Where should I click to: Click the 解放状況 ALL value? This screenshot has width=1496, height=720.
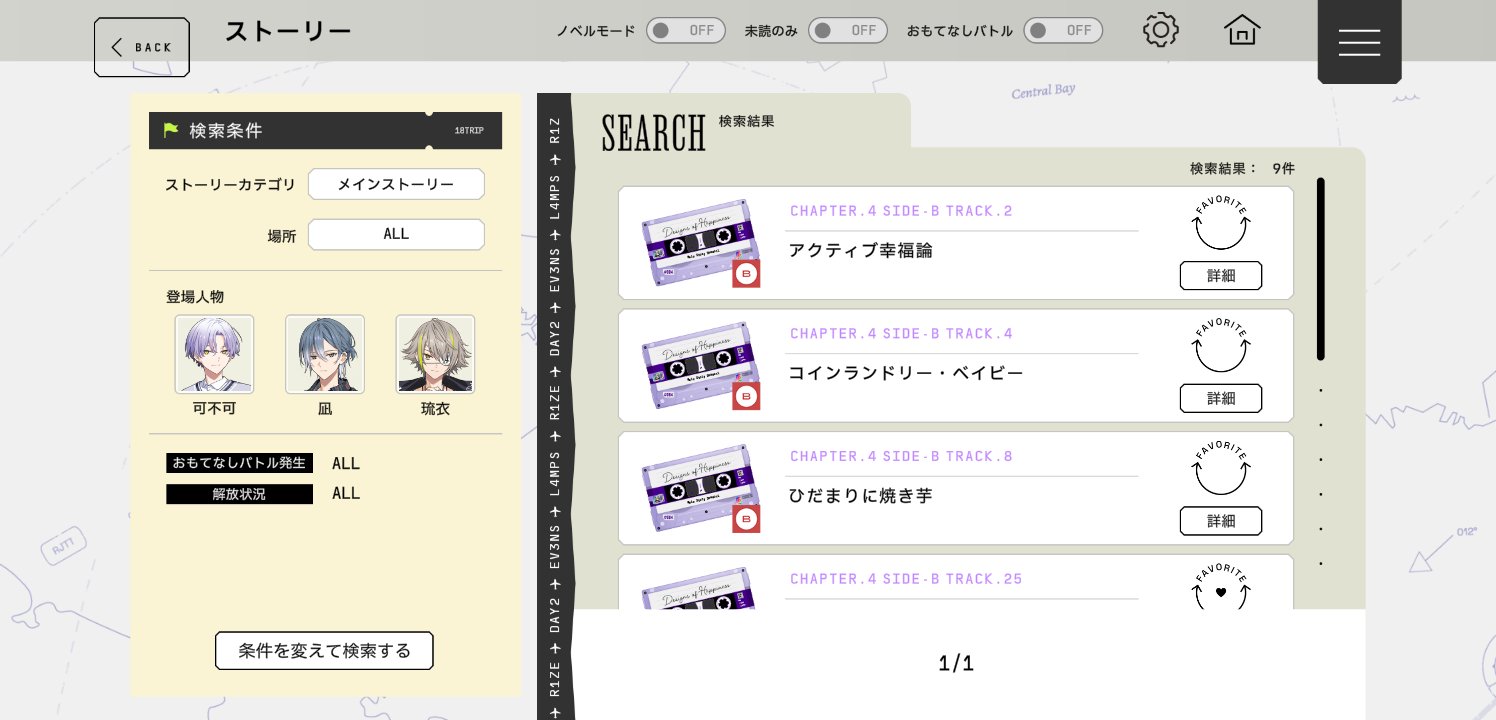point(346,493)
